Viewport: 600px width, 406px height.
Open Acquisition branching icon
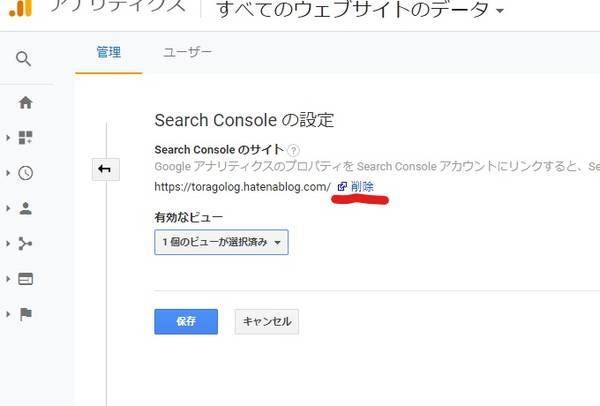coord(25,243)
